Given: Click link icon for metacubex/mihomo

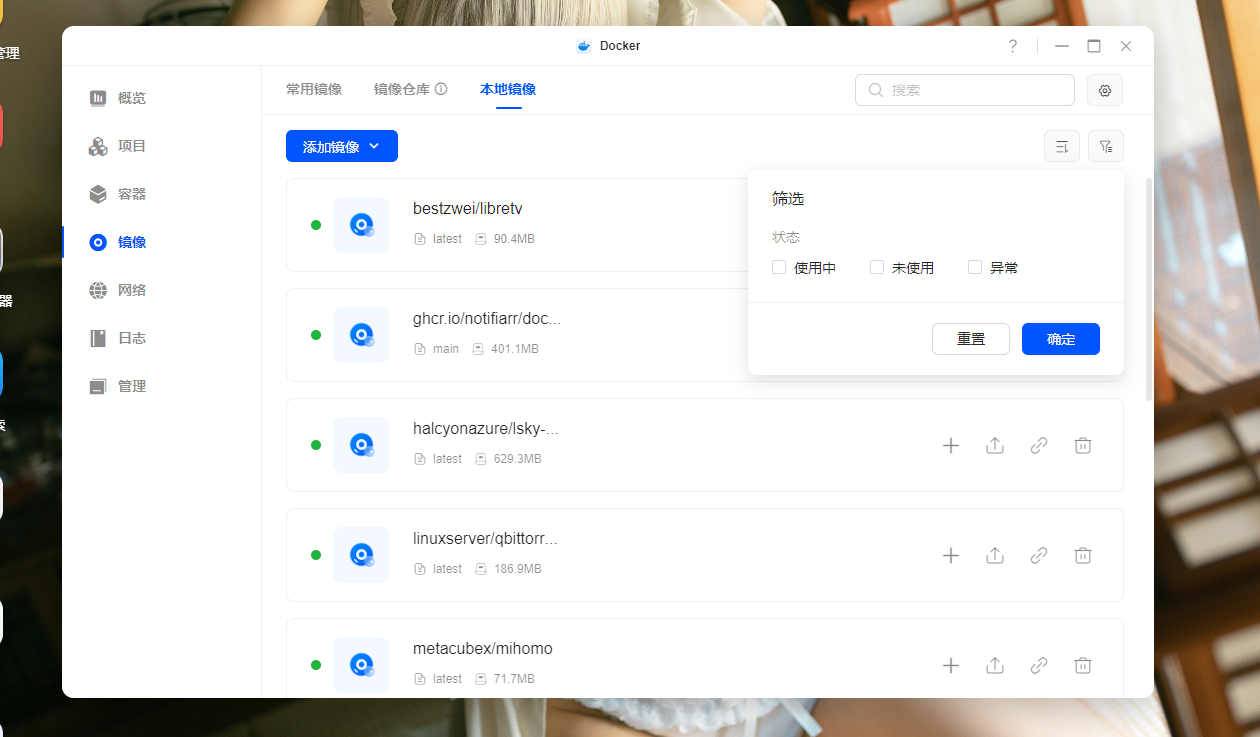Looking at the screenshot, I should coord(1039,665).
